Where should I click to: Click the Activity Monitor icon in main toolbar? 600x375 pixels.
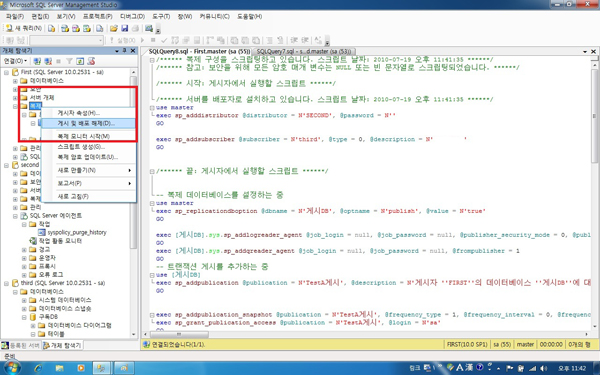coord(149,28)
